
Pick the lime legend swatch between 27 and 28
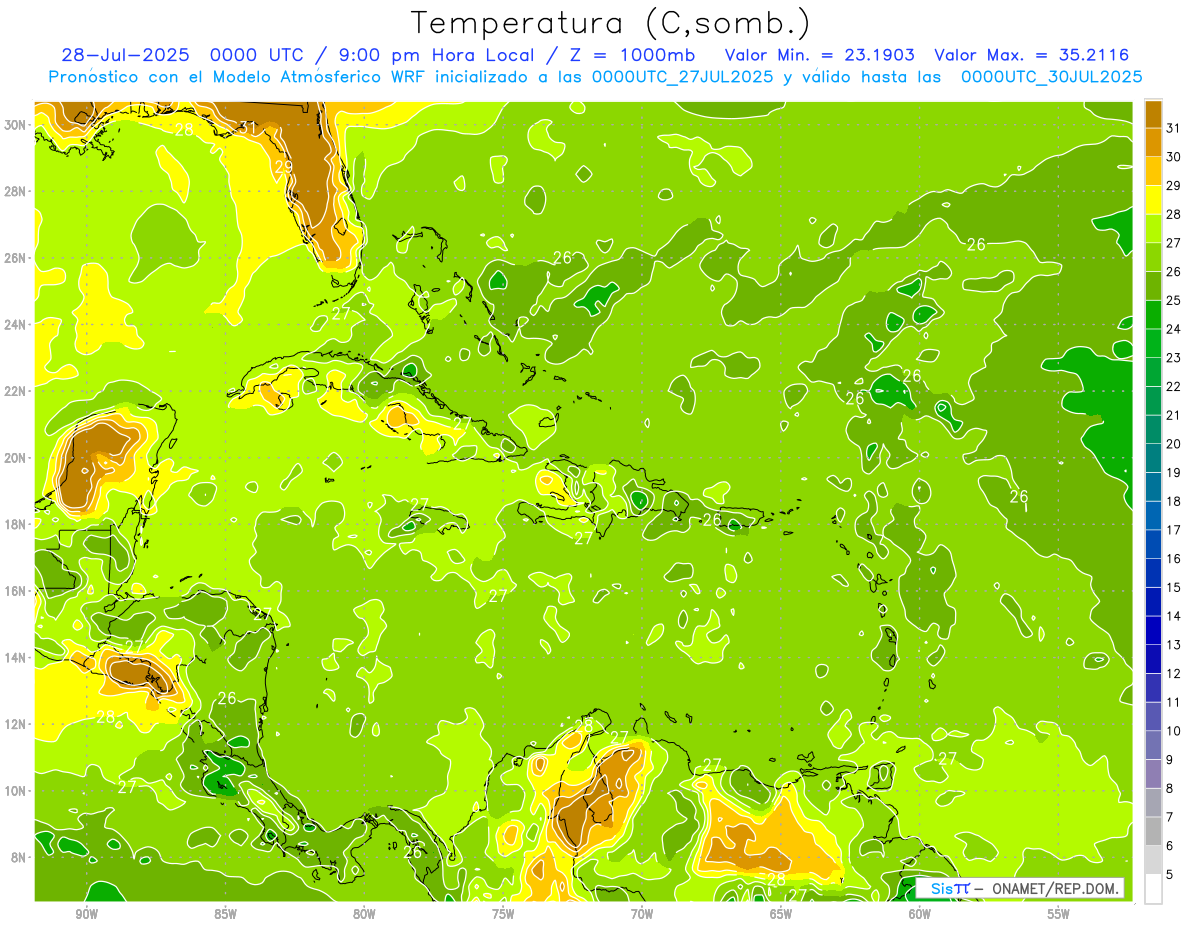point(1153,229)
